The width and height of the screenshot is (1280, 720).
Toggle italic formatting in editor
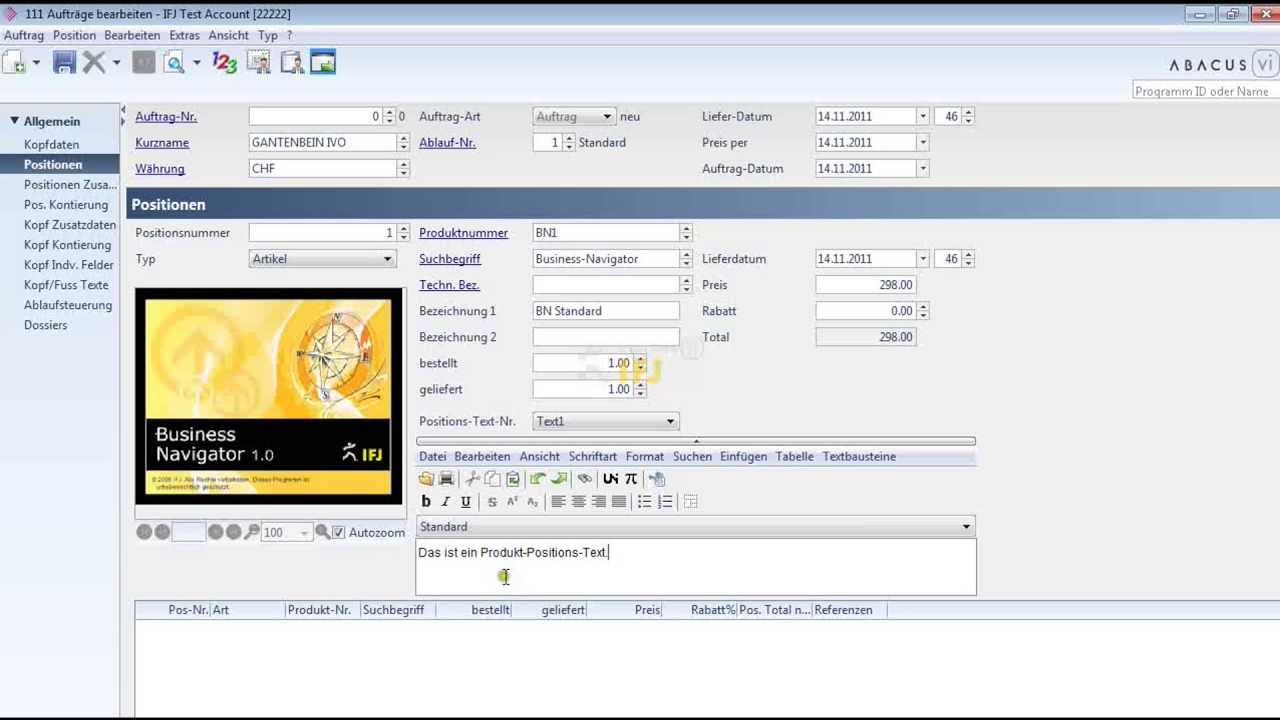click(x=446, y=502)
